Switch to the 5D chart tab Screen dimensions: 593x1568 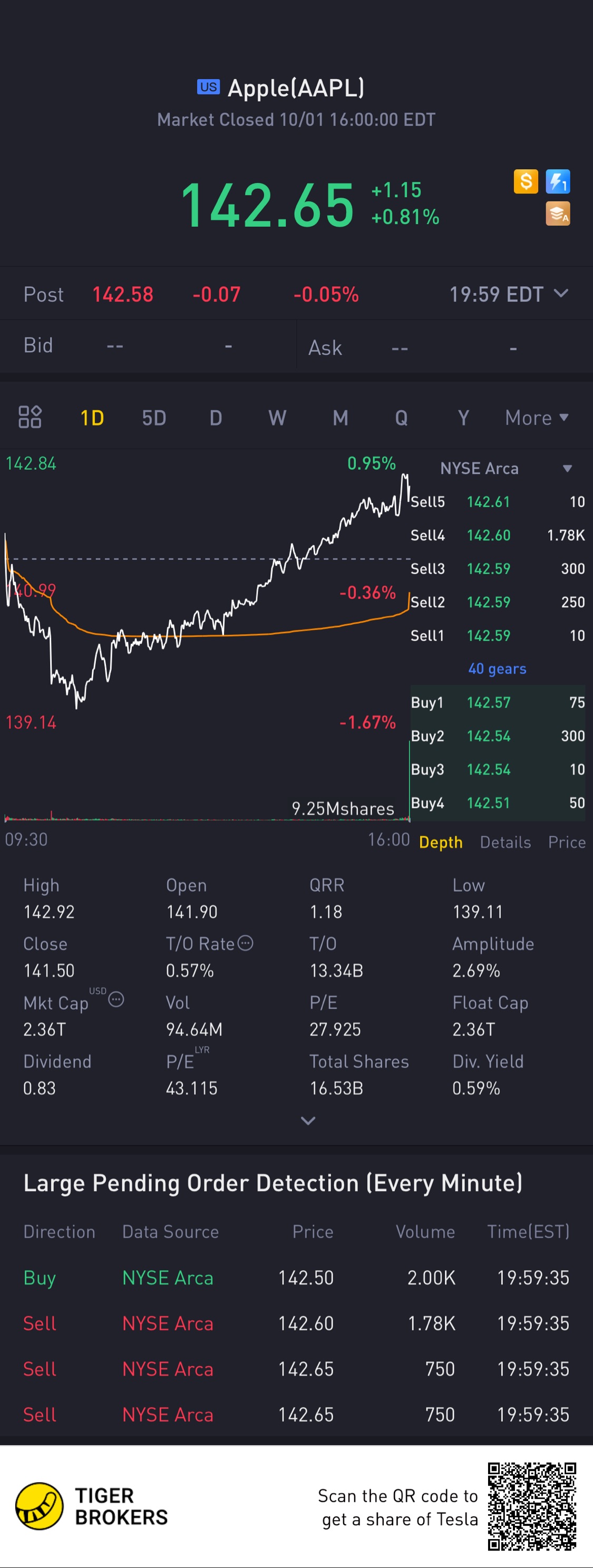[154, 418]
